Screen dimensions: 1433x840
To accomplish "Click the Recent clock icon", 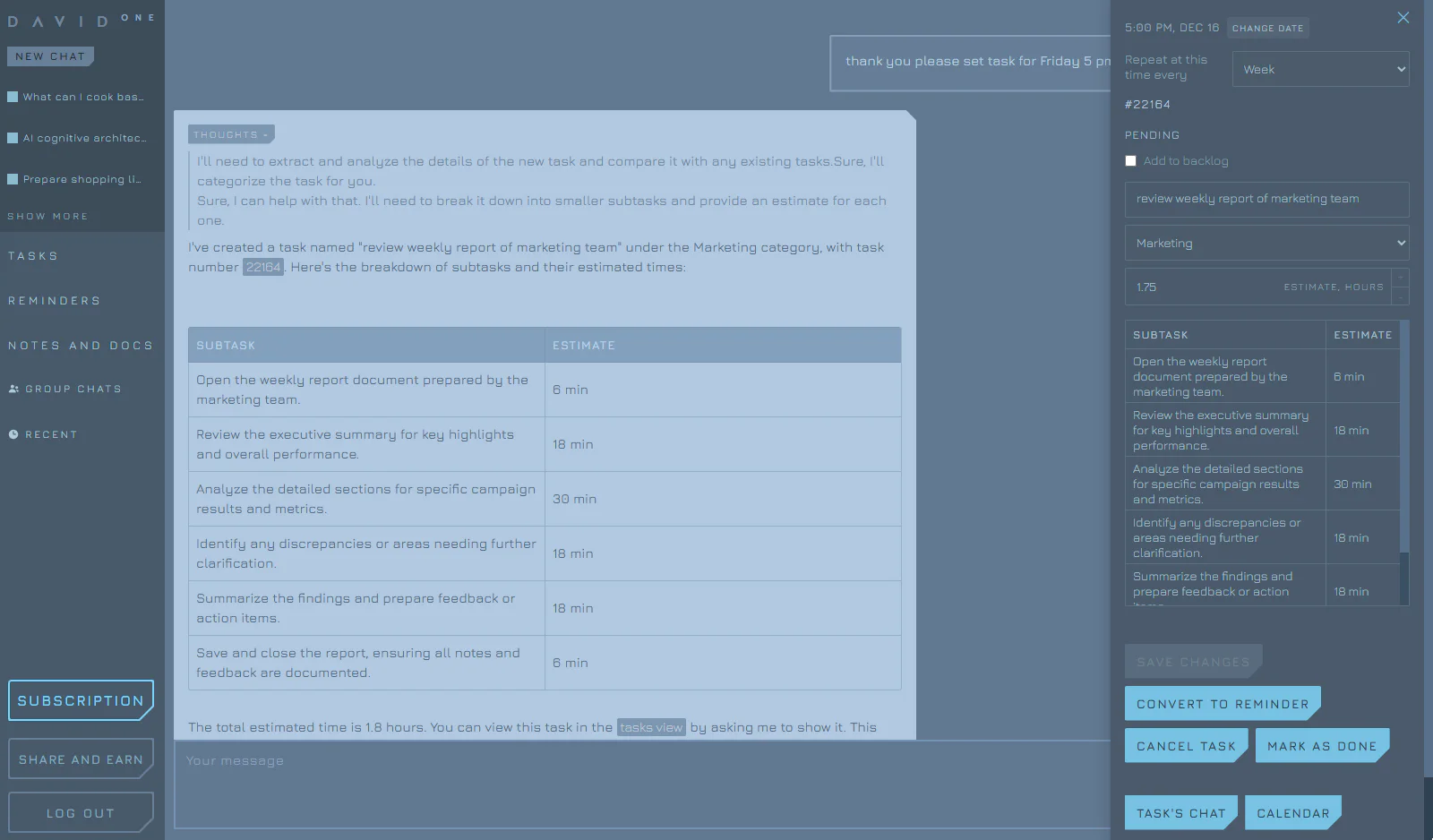I will 13,433.
